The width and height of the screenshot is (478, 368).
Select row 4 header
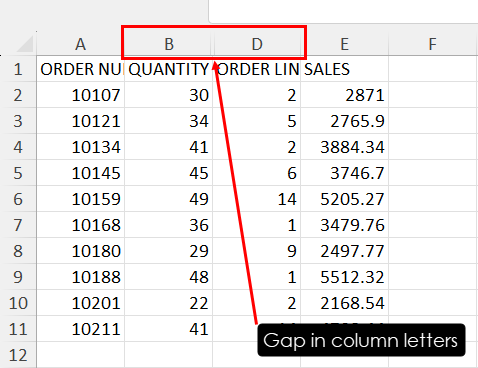(18, 147)
